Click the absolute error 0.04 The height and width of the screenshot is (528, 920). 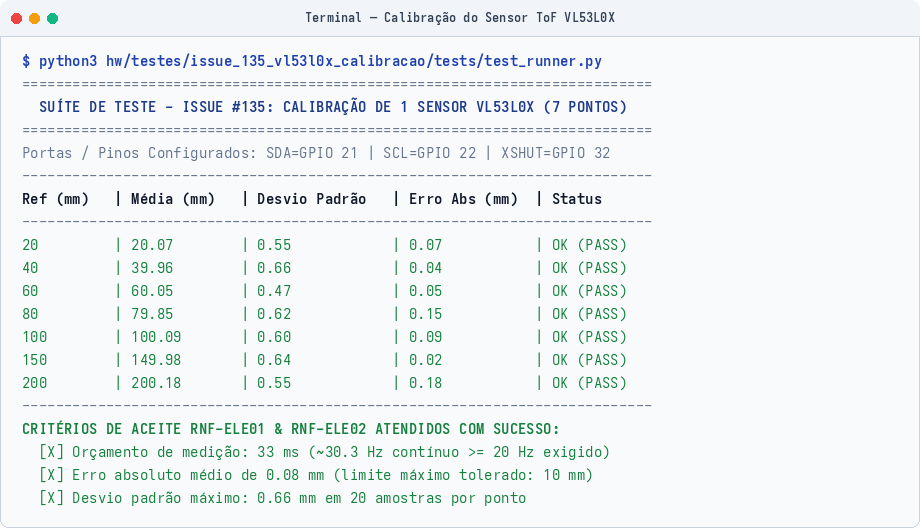point(425,268)
